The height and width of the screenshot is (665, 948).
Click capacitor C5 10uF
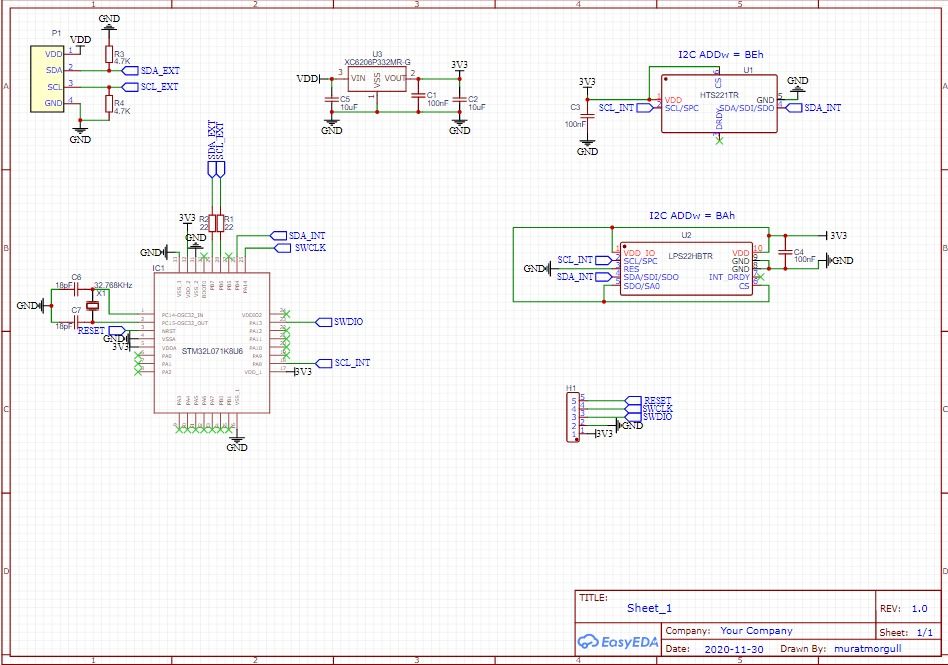(x=331, y=99)
